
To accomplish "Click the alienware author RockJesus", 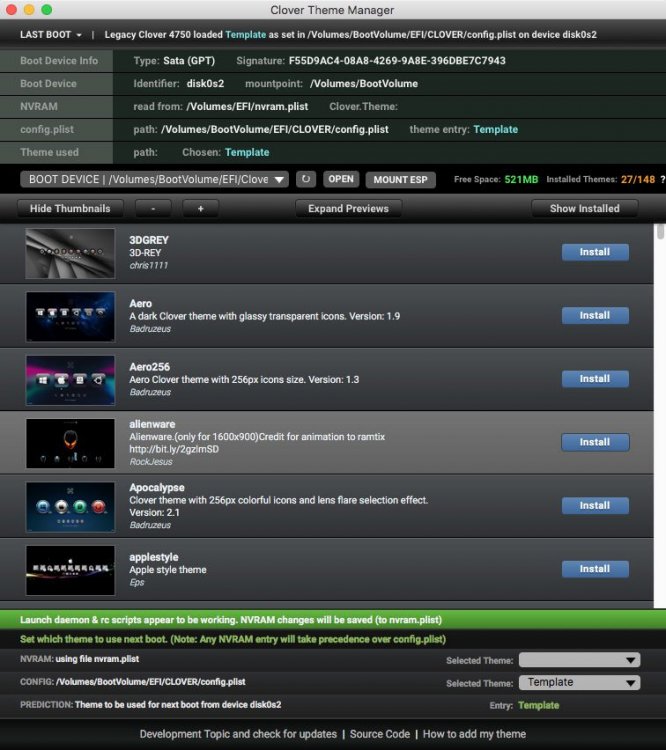I will [x=151, y=462].
